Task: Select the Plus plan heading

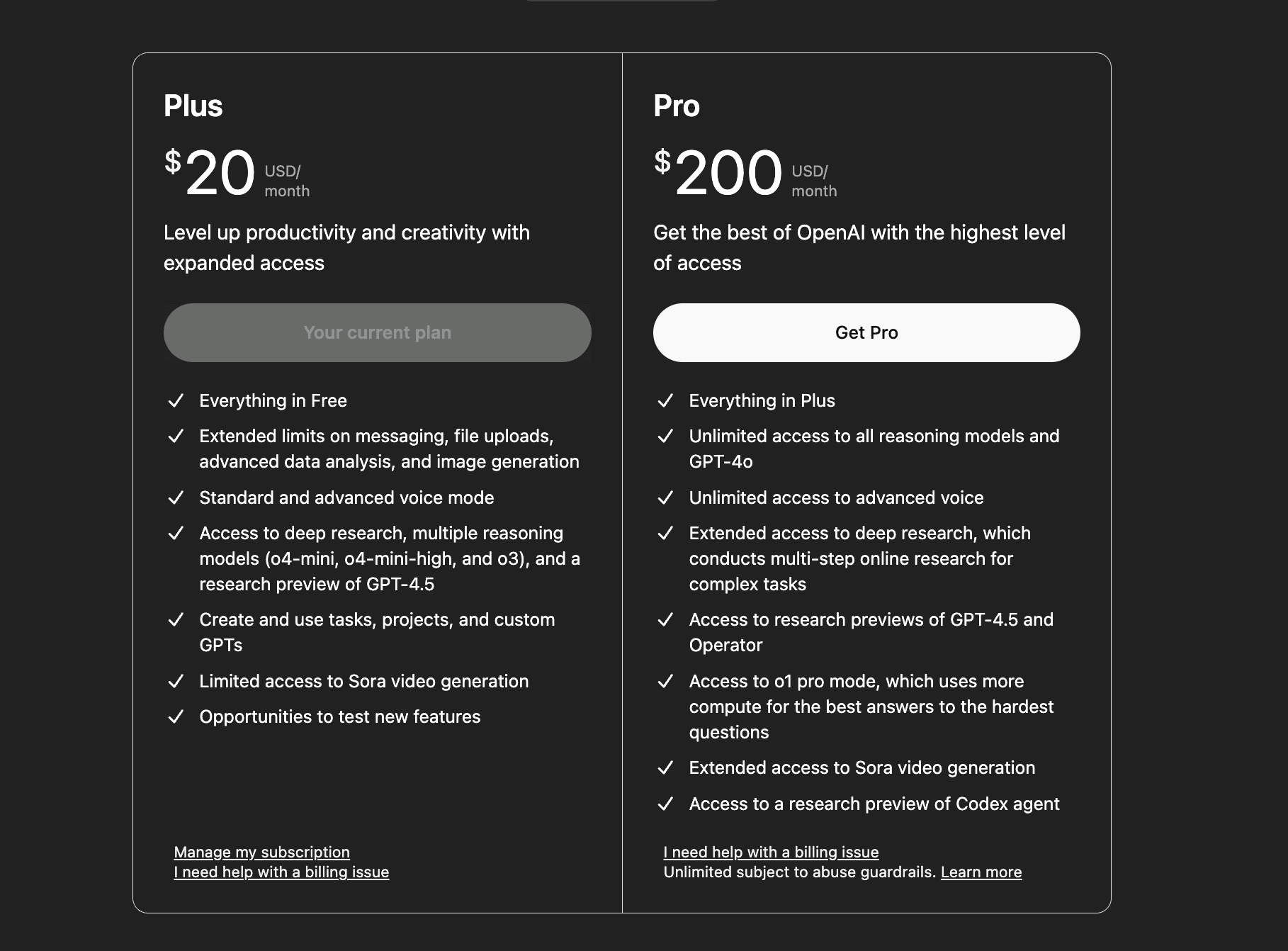Action: pos(193,105)
